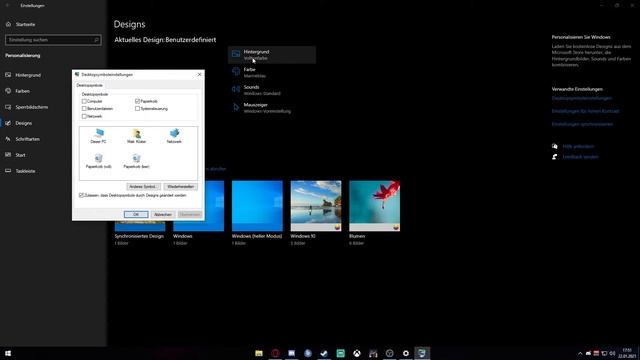Select the Blumen design thumbnail
This screenshot has height=360, width=640.
375,206
